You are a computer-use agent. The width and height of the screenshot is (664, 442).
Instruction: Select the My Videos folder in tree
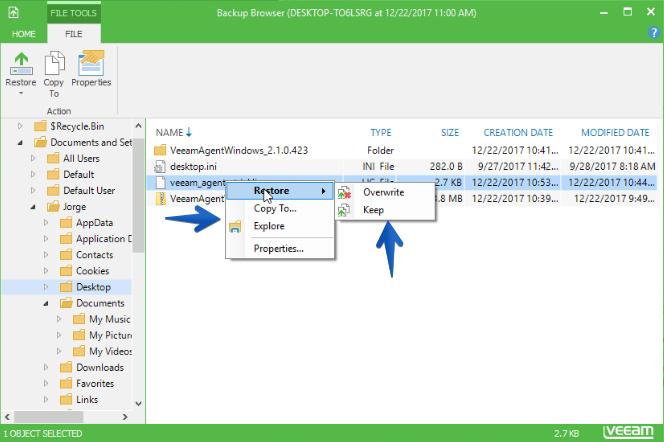tap(111, 351)
